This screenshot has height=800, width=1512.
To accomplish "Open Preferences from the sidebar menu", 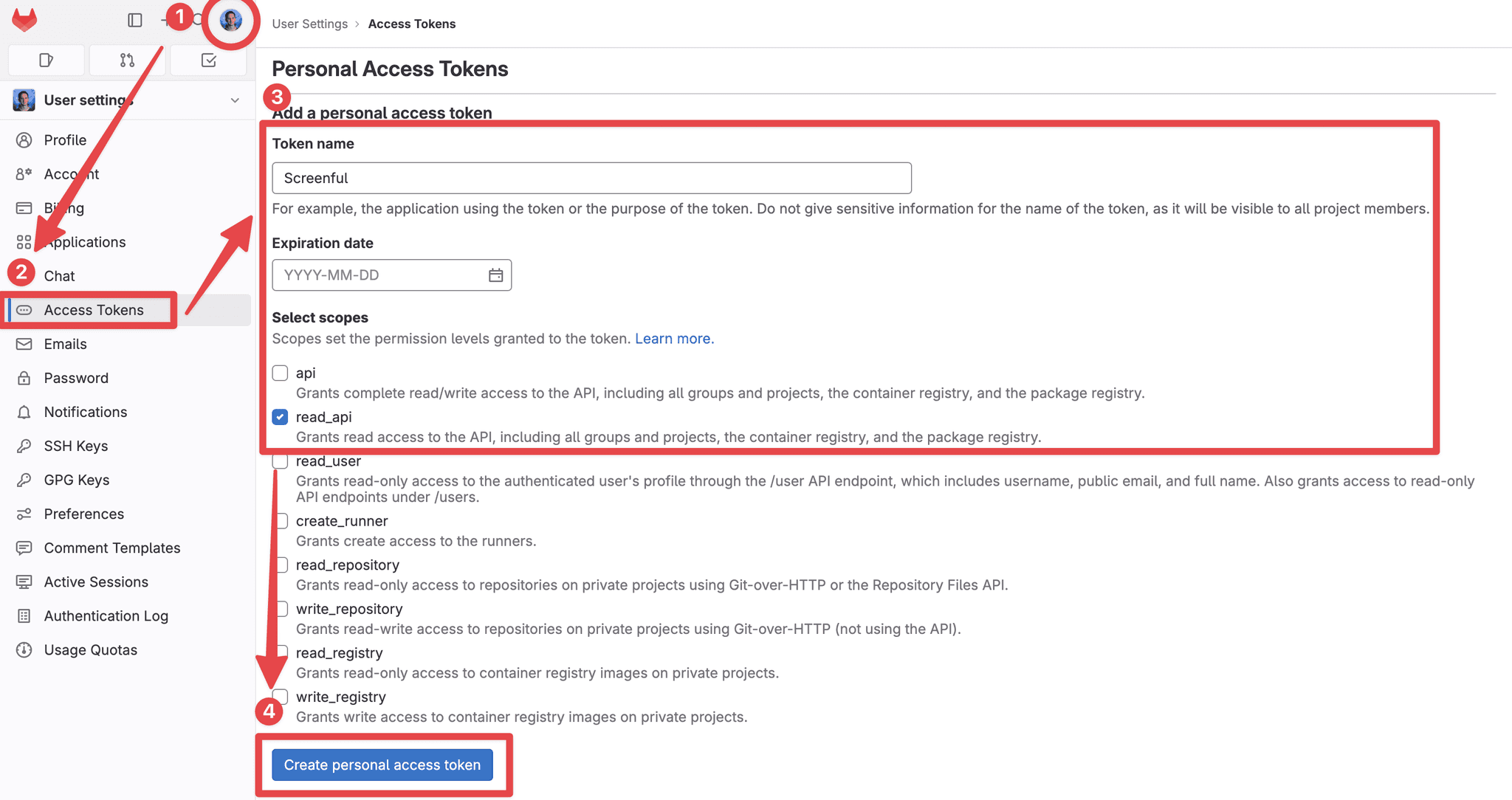I will tap(83, 514).
